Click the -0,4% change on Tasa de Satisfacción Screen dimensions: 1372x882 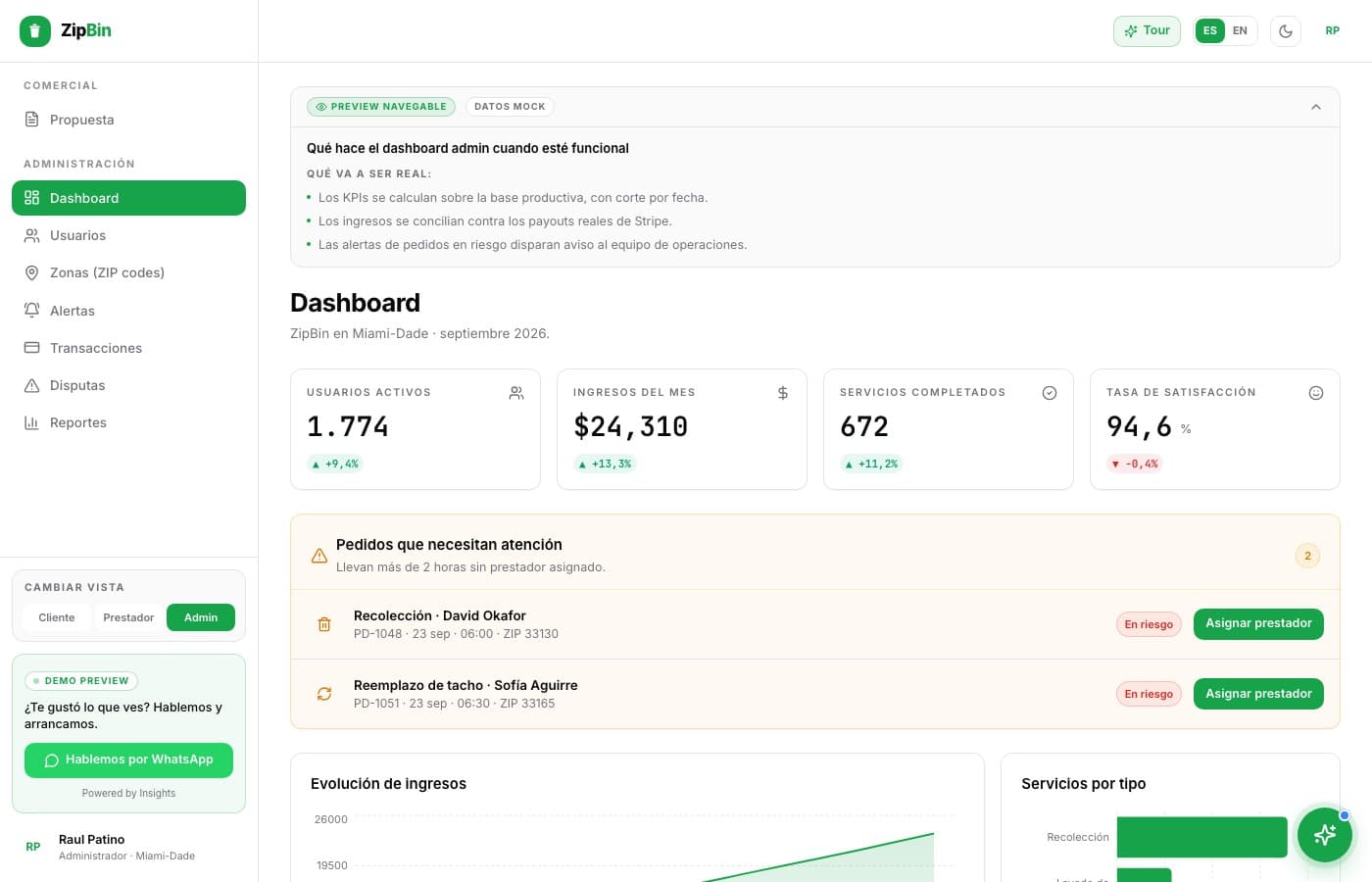[x=1135, y=464]
